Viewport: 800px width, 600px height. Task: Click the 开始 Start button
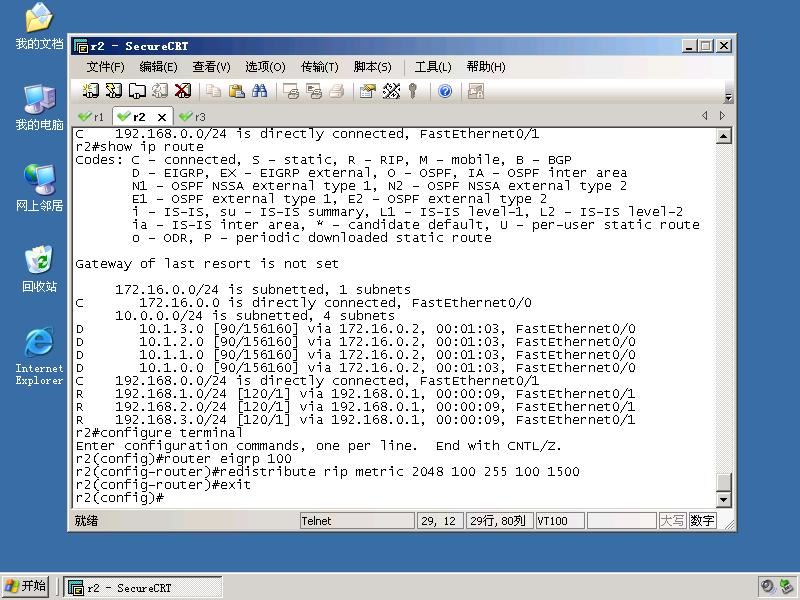click(x=26, y=586)
